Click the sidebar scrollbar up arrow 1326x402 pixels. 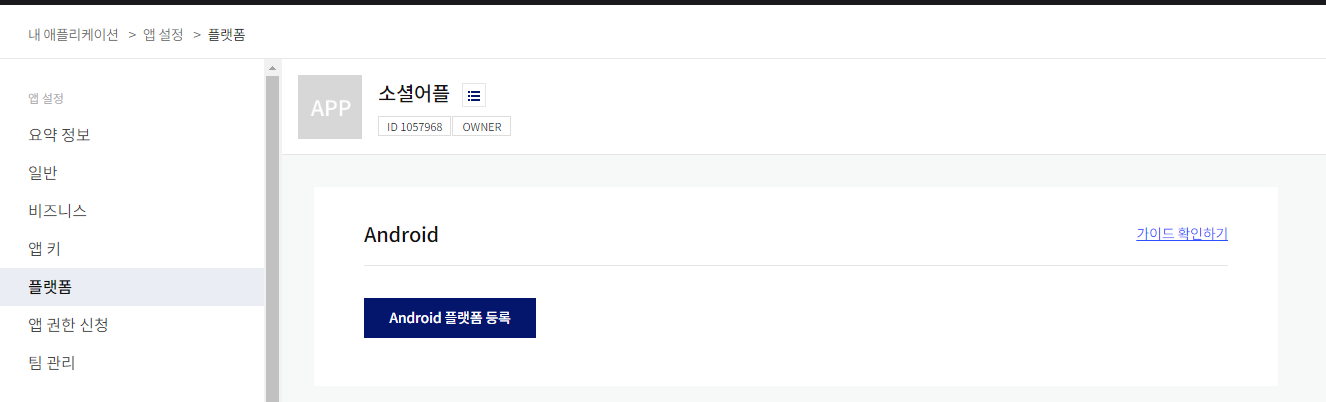[x=272, y=68]
